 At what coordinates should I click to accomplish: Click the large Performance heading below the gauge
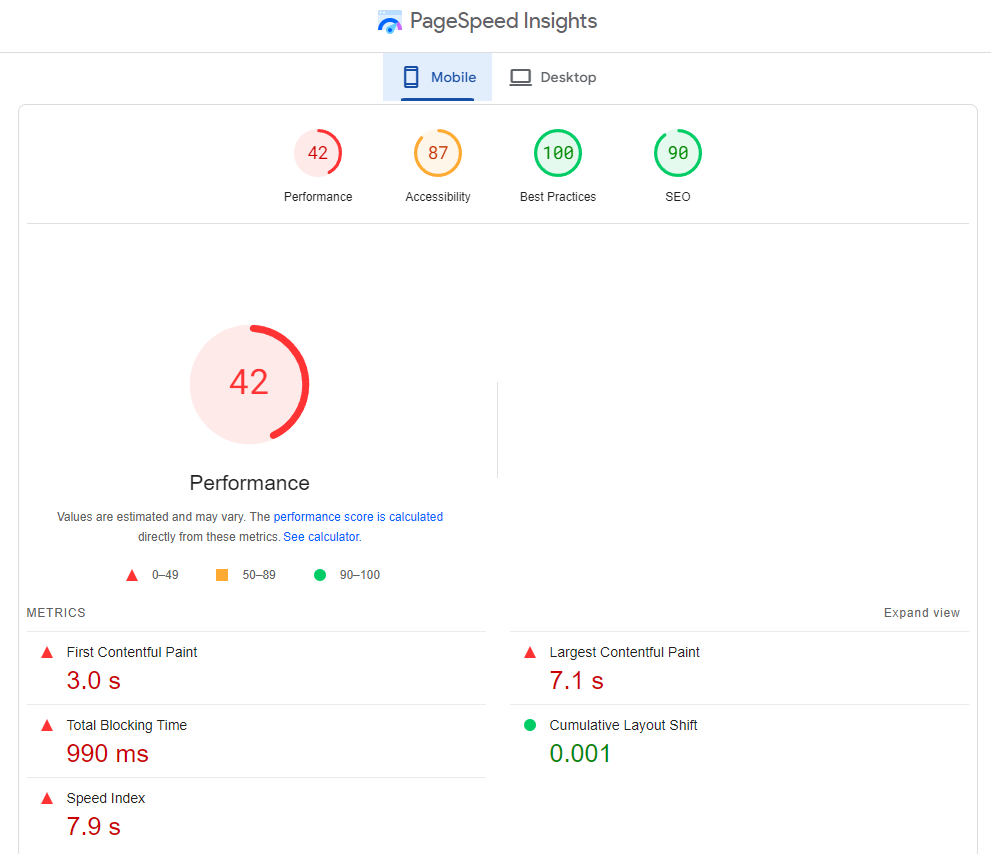pos(250,483)
